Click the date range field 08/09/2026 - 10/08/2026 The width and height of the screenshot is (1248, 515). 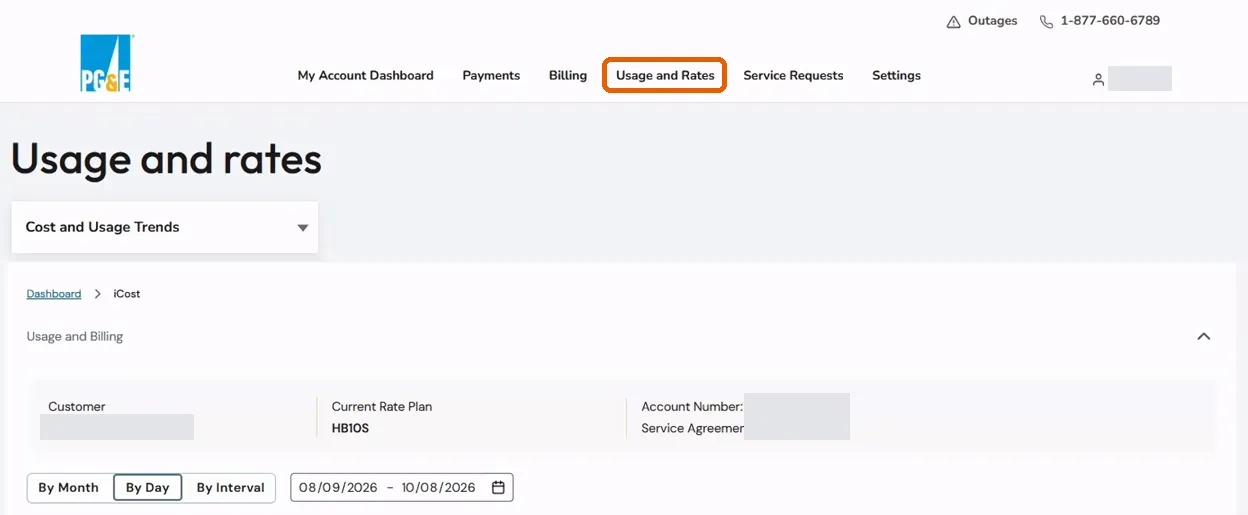point(402,488)
